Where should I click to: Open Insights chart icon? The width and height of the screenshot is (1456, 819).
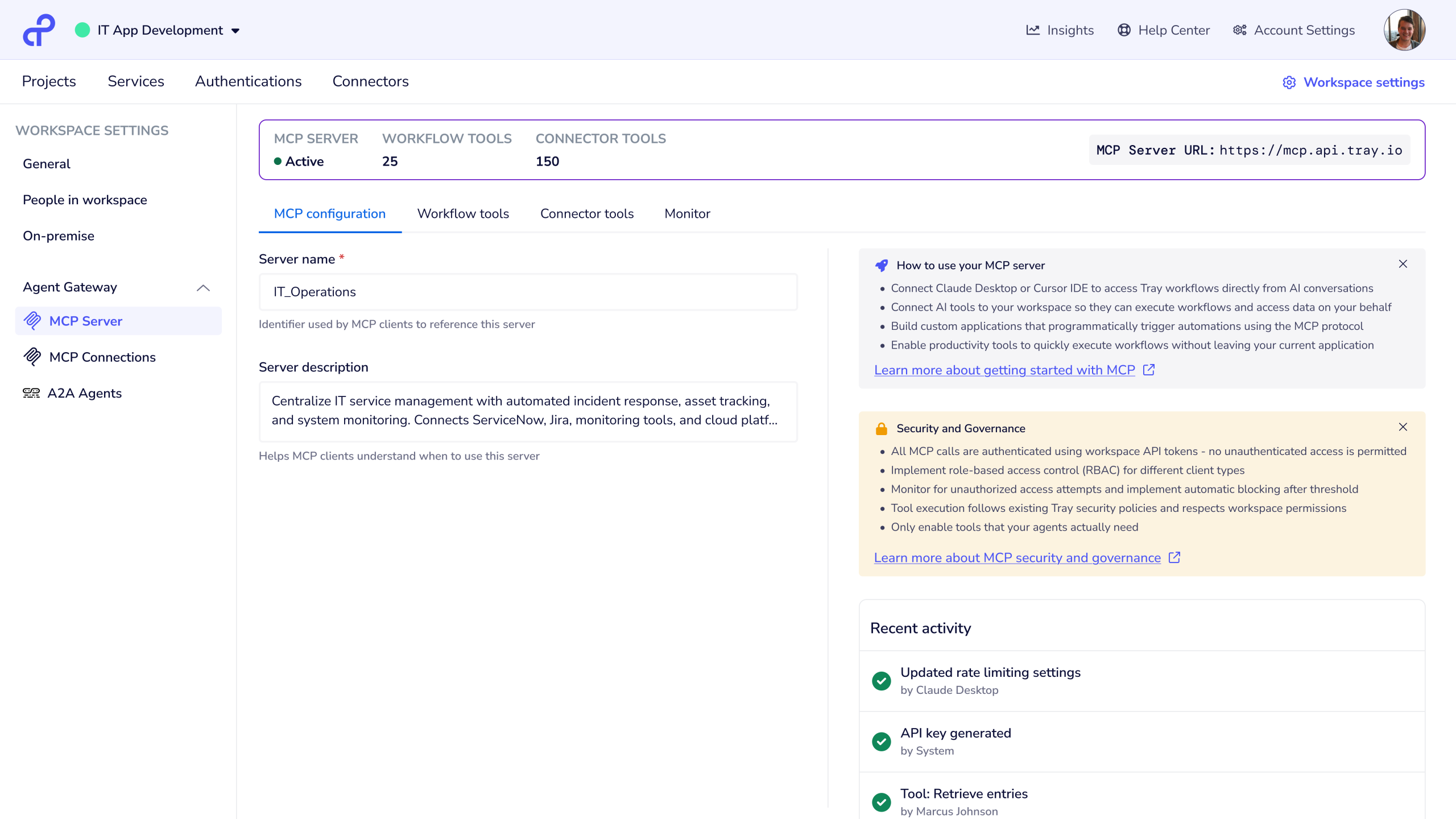click(x=1033, y=30)
